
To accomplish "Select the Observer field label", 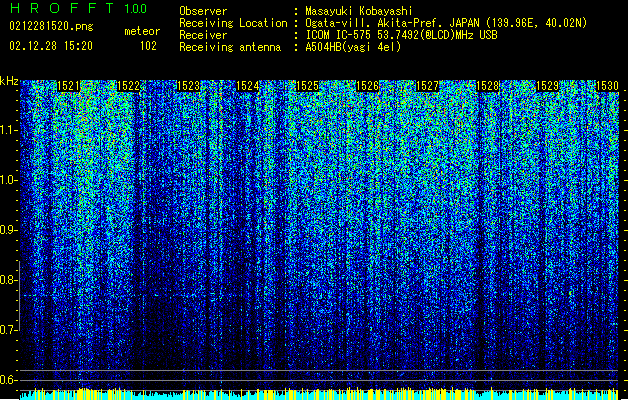I will (x=203, y=11).
